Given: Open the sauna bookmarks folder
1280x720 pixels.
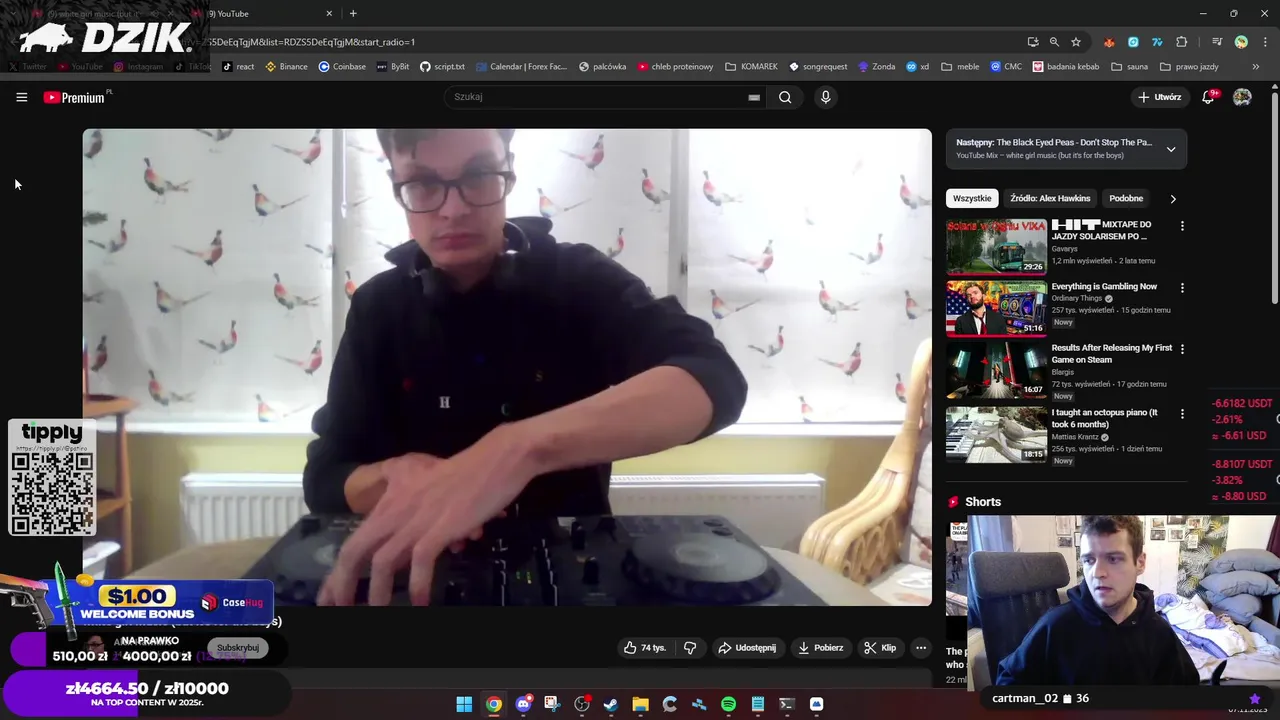Looking at the screenshot, I should pyautogui.click(x=1129, y=67).
